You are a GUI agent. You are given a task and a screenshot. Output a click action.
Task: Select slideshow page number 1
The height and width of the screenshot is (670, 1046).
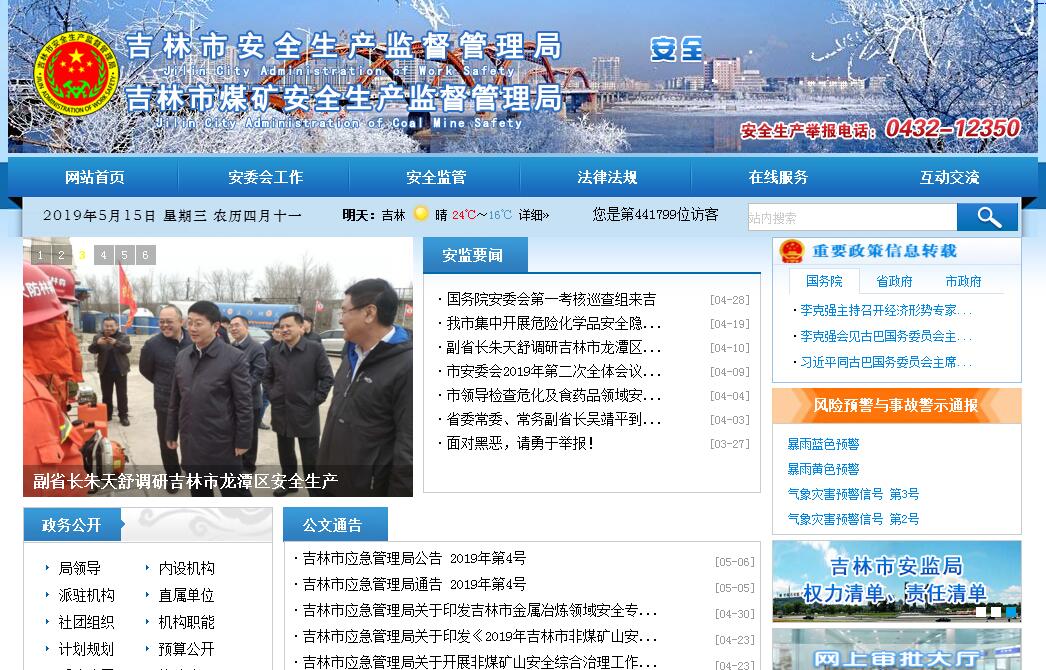click(41, 255)
